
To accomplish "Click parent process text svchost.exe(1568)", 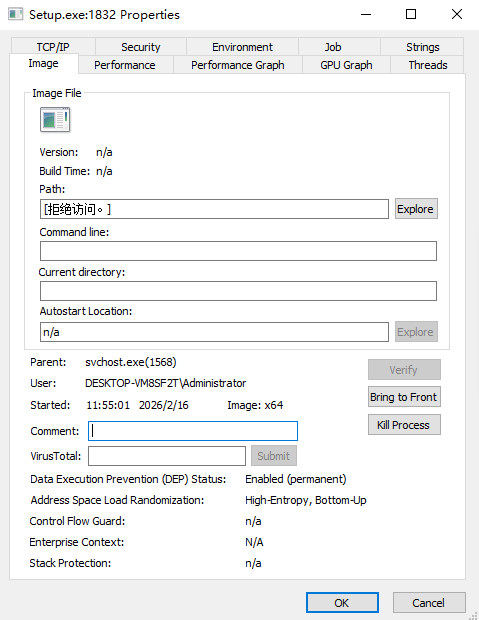I will (x=131, y=362).
